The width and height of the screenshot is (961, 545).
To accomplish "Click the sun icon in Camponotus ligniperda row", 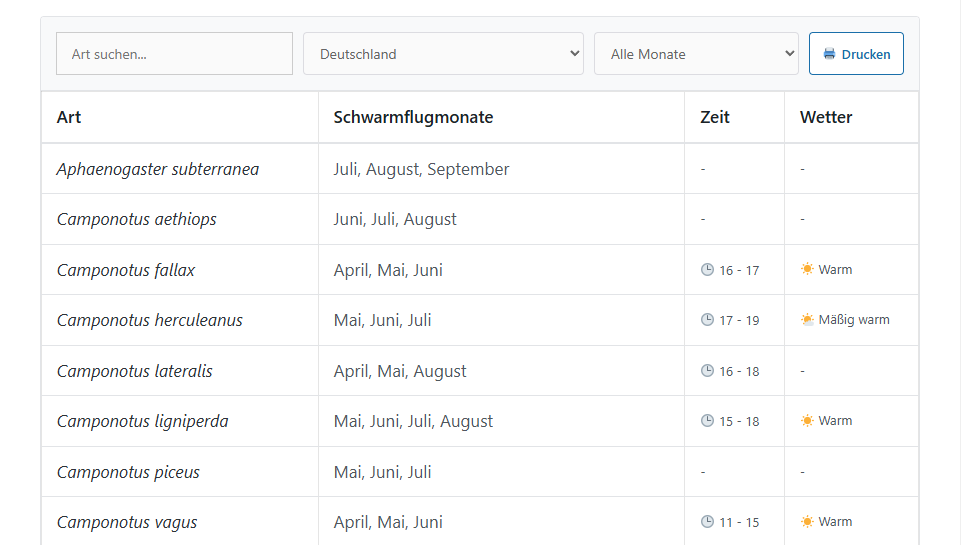I will (x=807, y=421).
